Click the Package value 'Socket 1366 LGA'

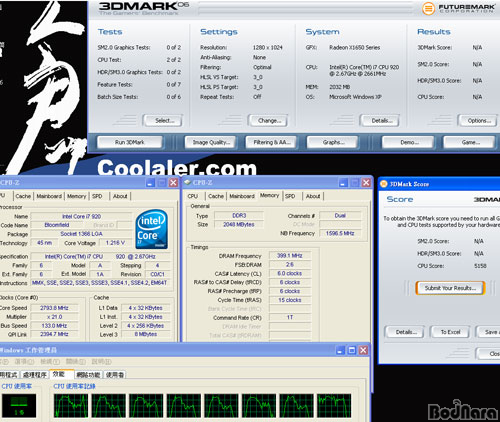click(x=81, y=234)
